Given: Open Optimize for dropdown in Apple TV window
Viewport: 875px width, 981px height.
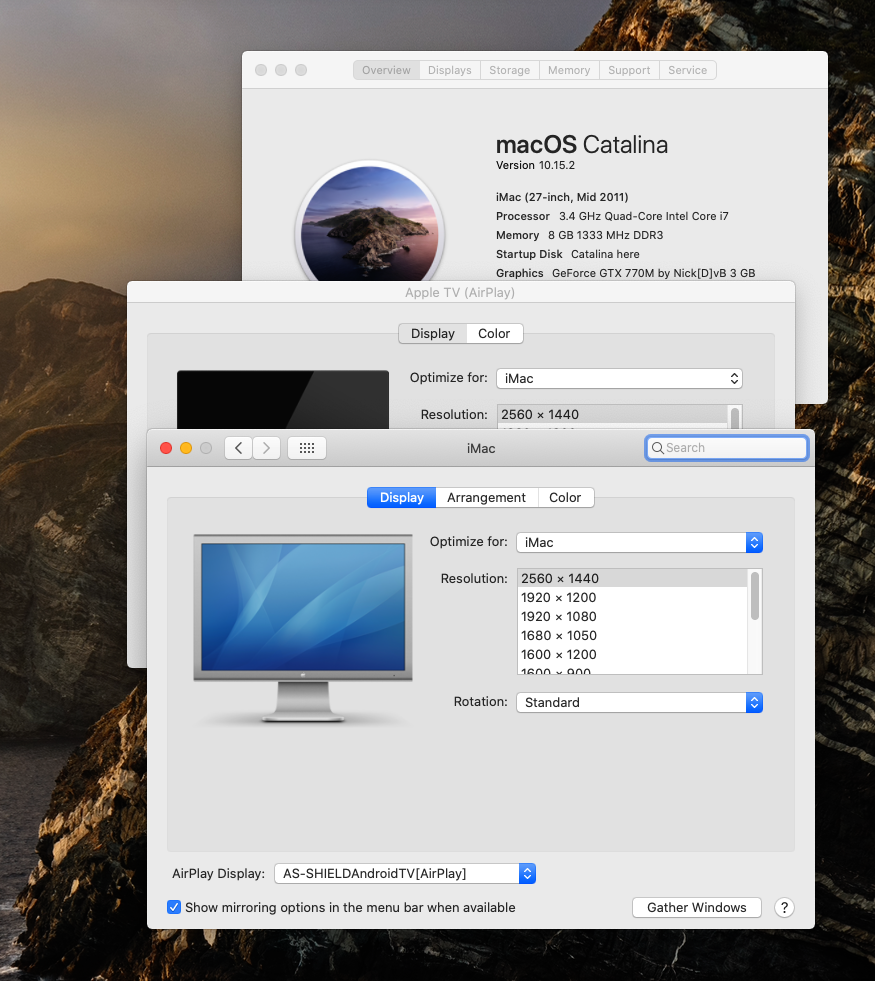Looking at the screenshot, I should point(619,379).
